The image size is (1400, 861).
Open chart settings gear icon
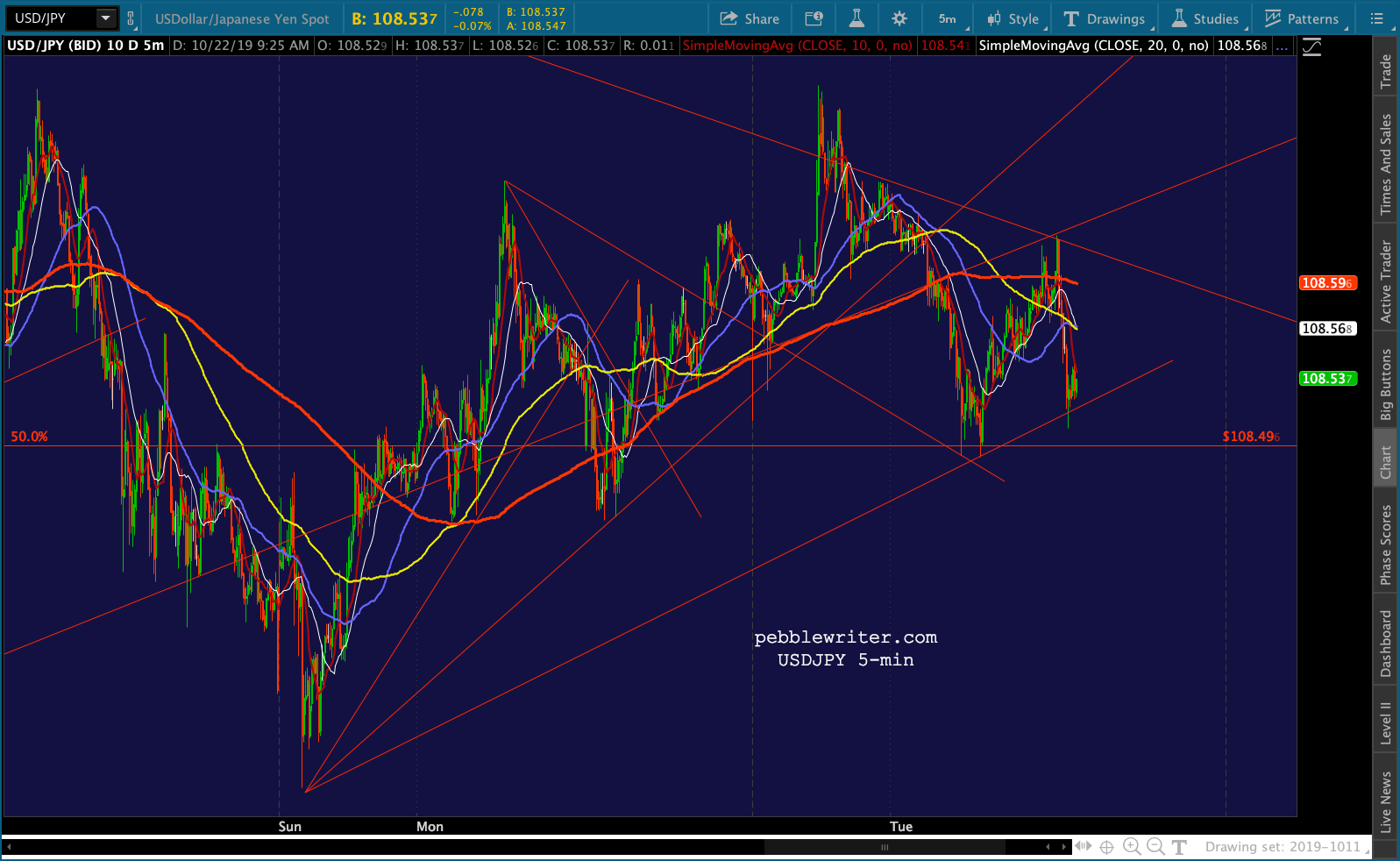[899, 18]
